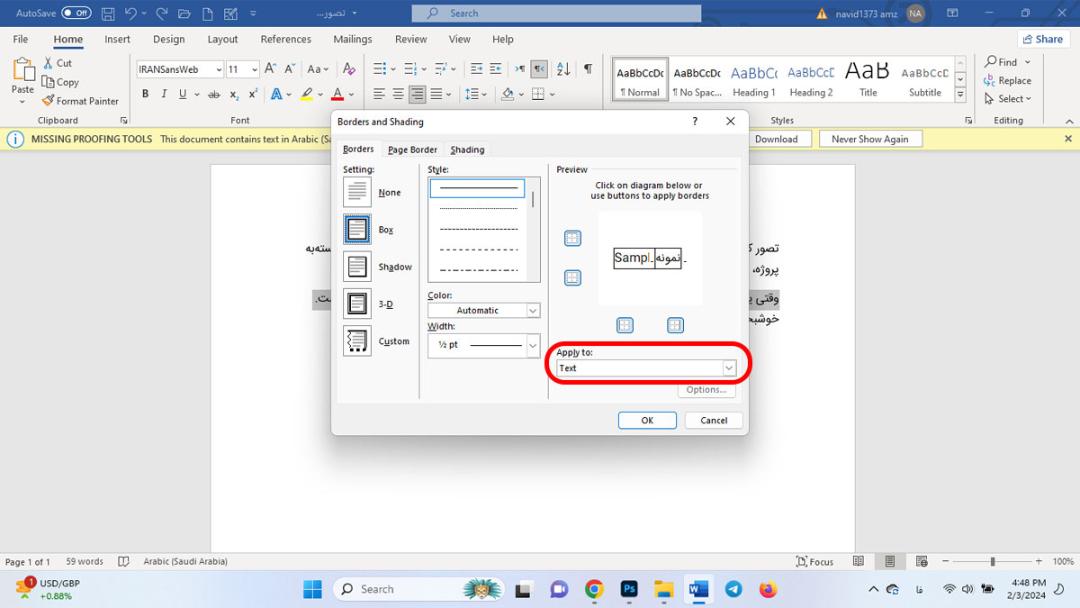The height and width of the screenshot is (608, 1080).
Task: Open Telegram from the taskbar
Action: (x=734, y=589)
